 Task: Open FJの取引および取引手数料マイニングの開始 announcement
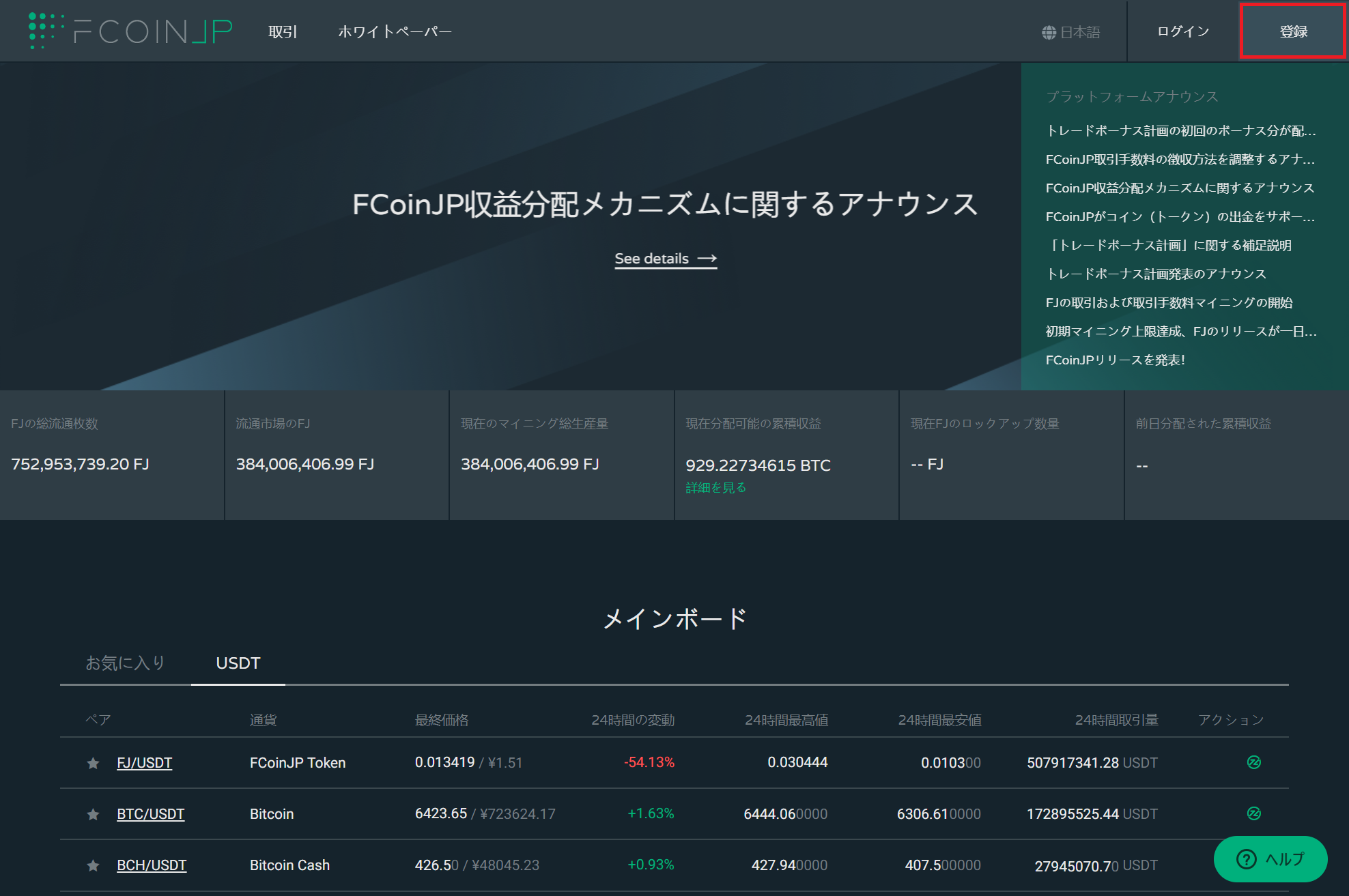coord(1169,302)
